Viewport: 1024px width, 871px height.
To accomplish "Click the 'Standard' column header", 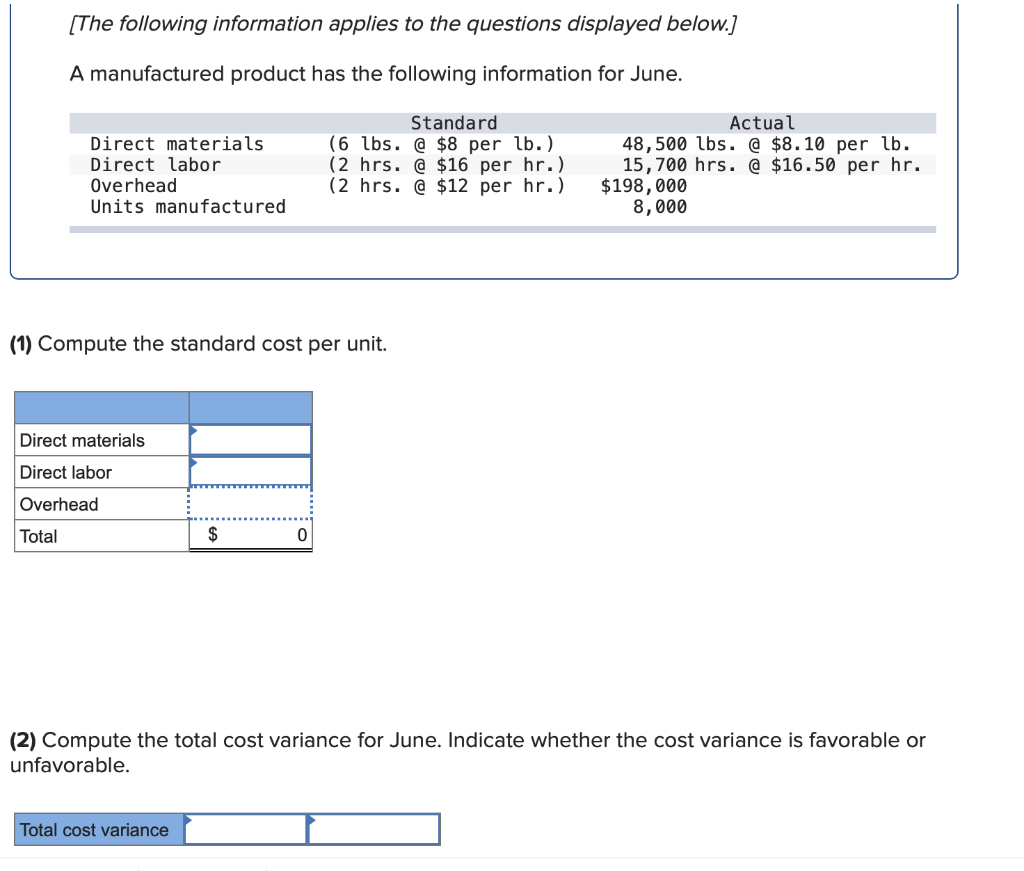I will 454,123.
